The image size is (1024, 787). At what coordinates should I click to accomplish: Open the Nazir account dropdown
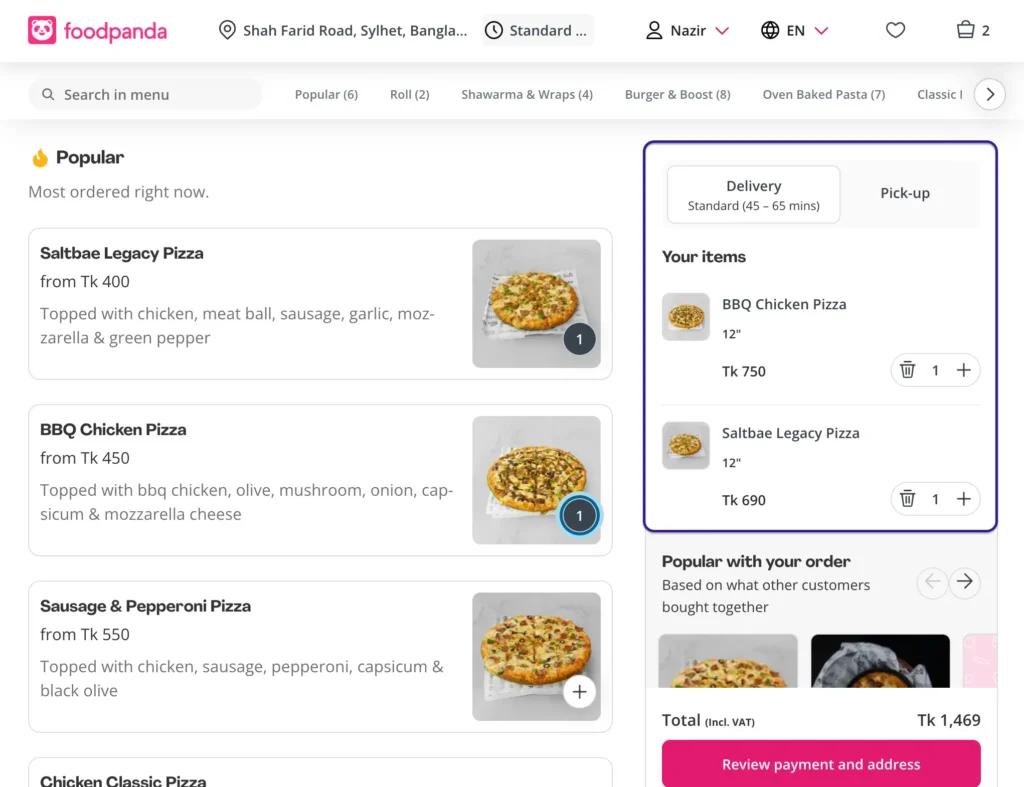tap(687, 30)
